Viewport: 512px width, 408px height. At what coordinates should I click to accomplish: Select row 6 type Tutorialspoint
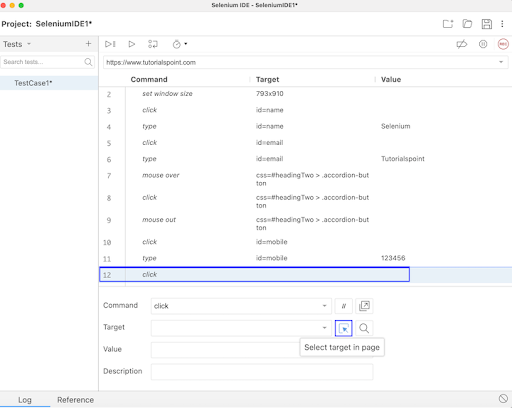[x=305, y=159]
